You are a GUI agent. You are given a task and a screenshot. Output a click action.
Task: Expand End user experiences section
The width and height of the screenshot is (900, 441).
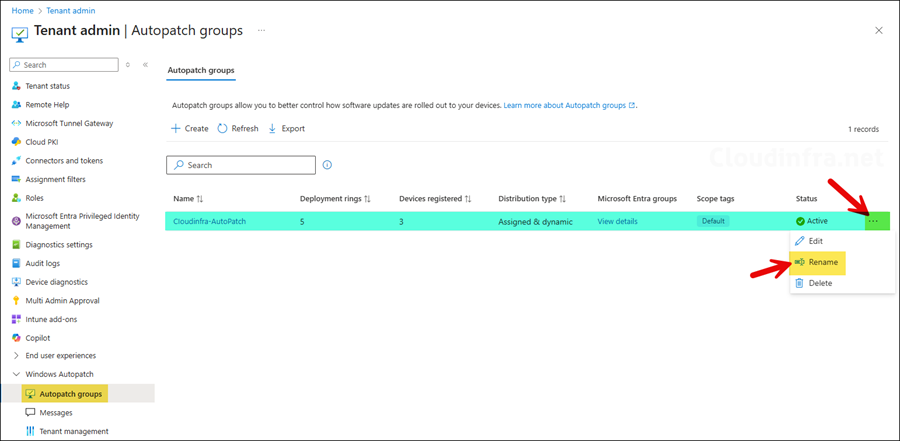(16, 356)
